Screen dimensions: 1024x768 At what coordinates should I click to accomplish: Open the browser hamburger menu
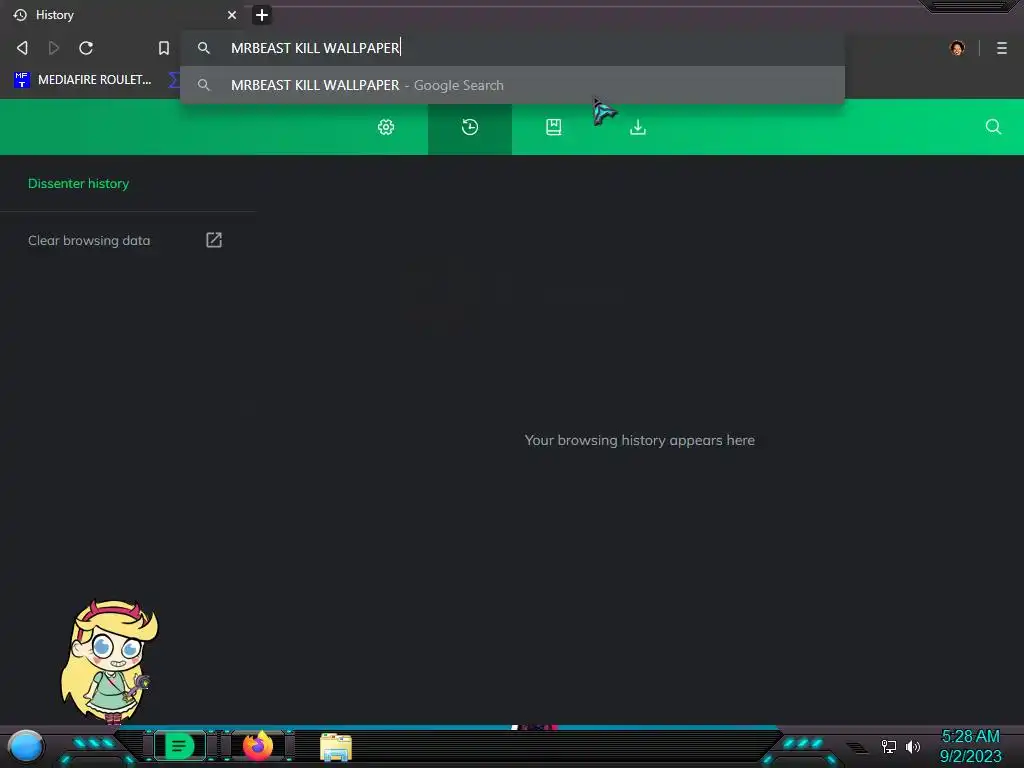[1002, 48]
